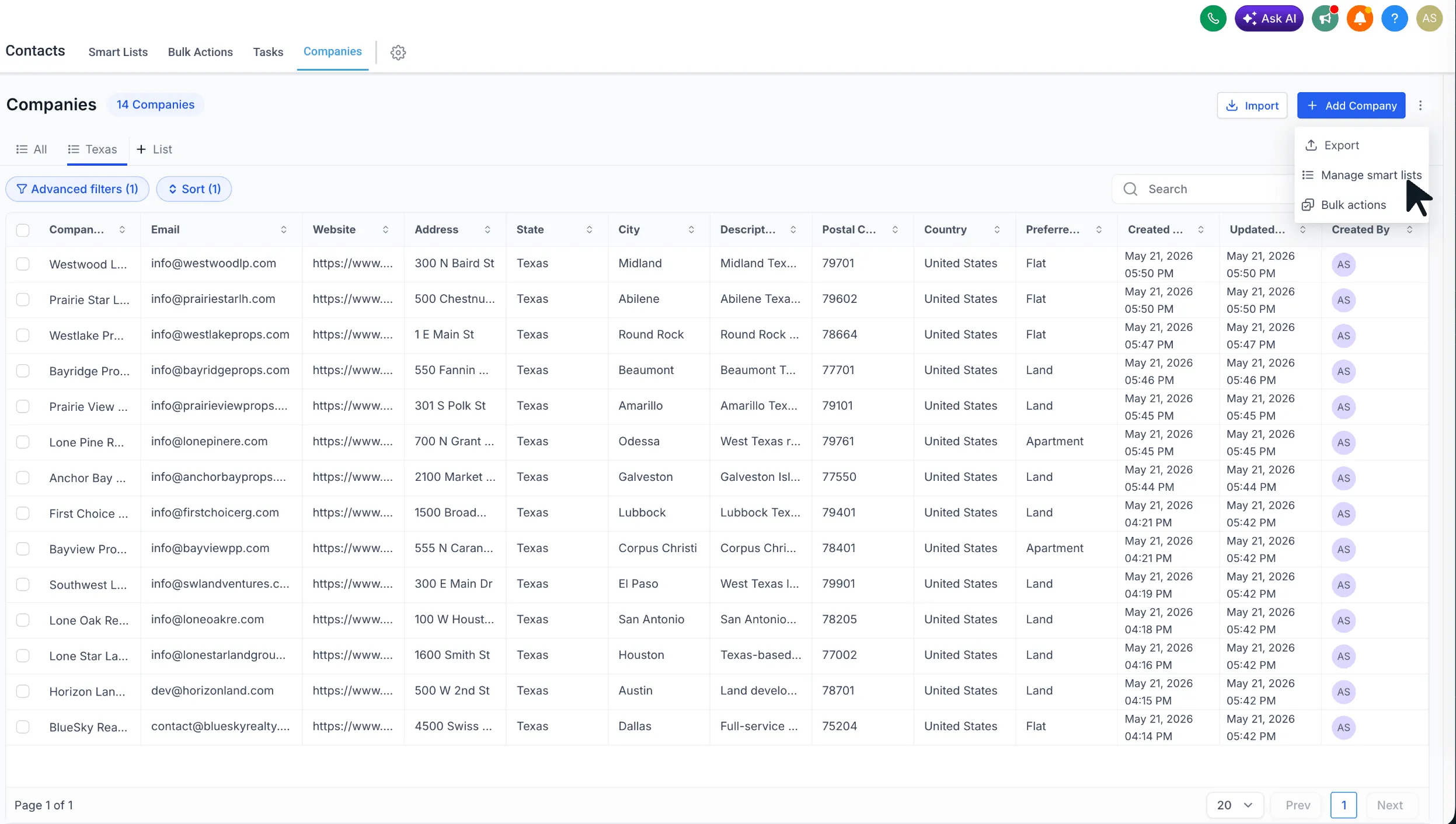Check the Prairie Star row checkbox
This screenshot has height=824, width=1456.
click(x=23, y=299)
